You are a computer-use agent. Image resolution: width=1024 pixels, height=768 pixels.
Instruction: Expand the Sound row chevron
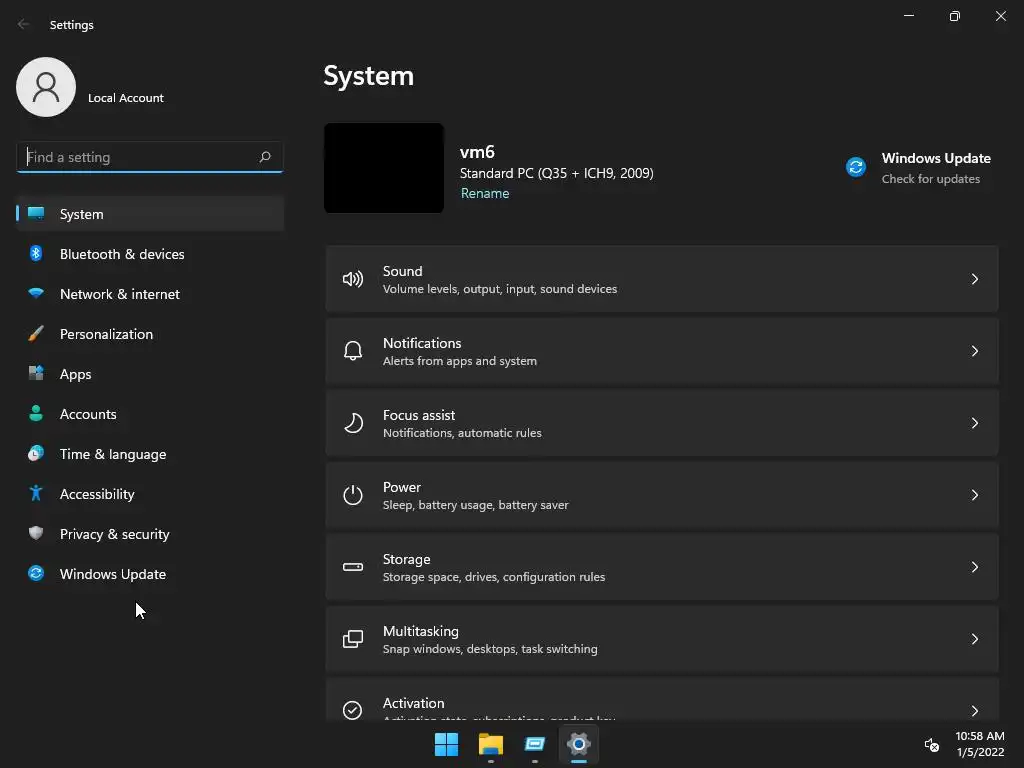pyautogui.click(x=974, y=280)
